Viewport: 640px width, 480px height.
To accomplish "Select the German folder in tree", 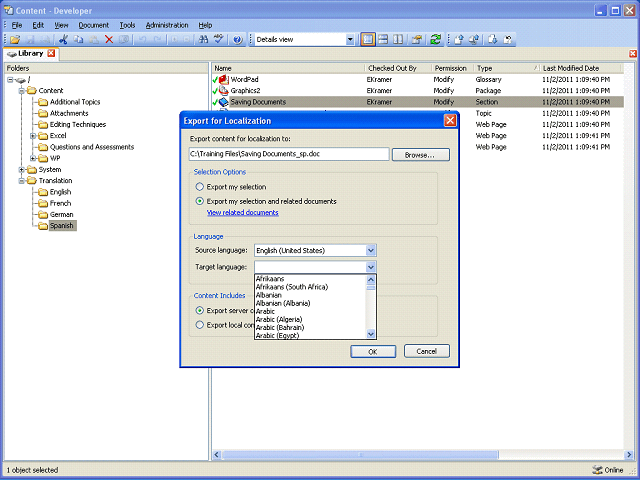I will 62,215.
